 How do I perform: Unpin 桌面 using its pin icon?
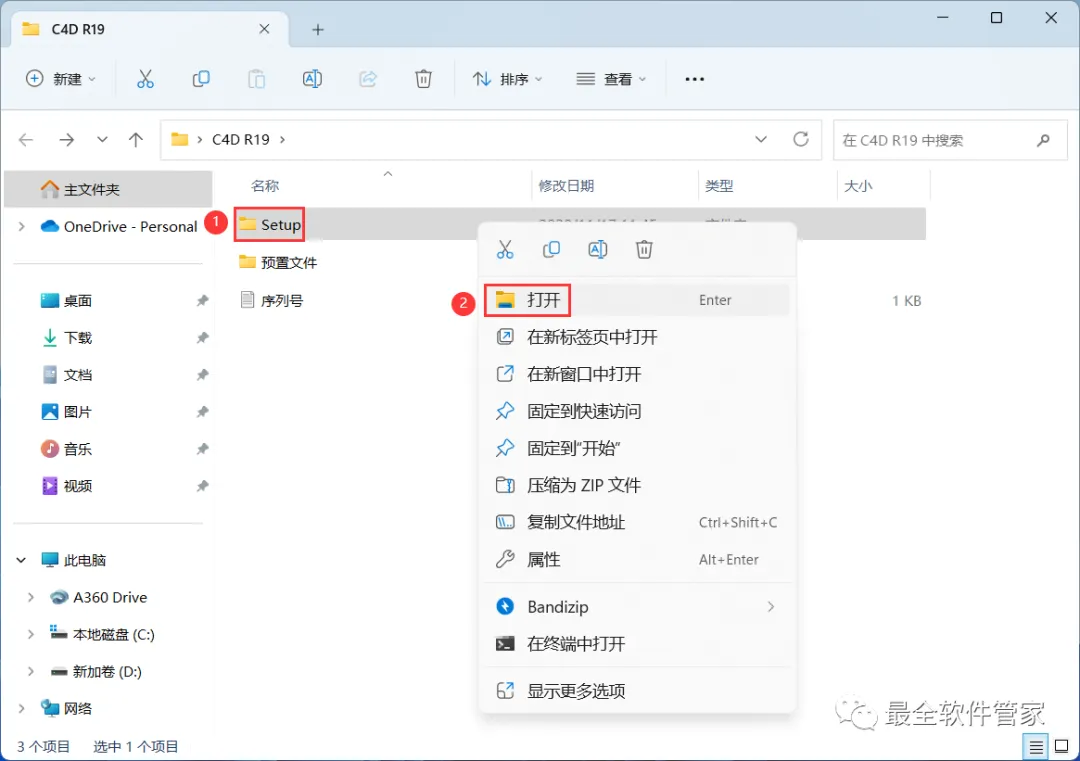pos(202,301)
